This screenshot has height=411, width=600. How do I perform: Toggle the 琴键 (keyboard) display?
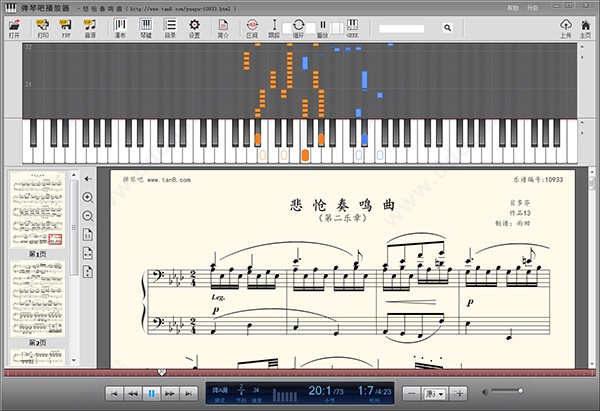tap(146, 25)
